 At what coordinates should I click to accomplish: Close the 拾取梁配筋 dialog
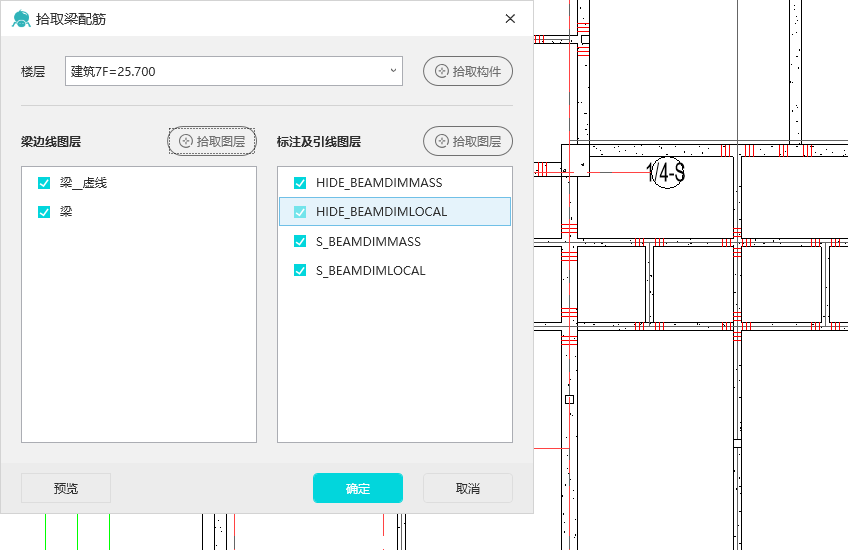(x=510, y=19)
